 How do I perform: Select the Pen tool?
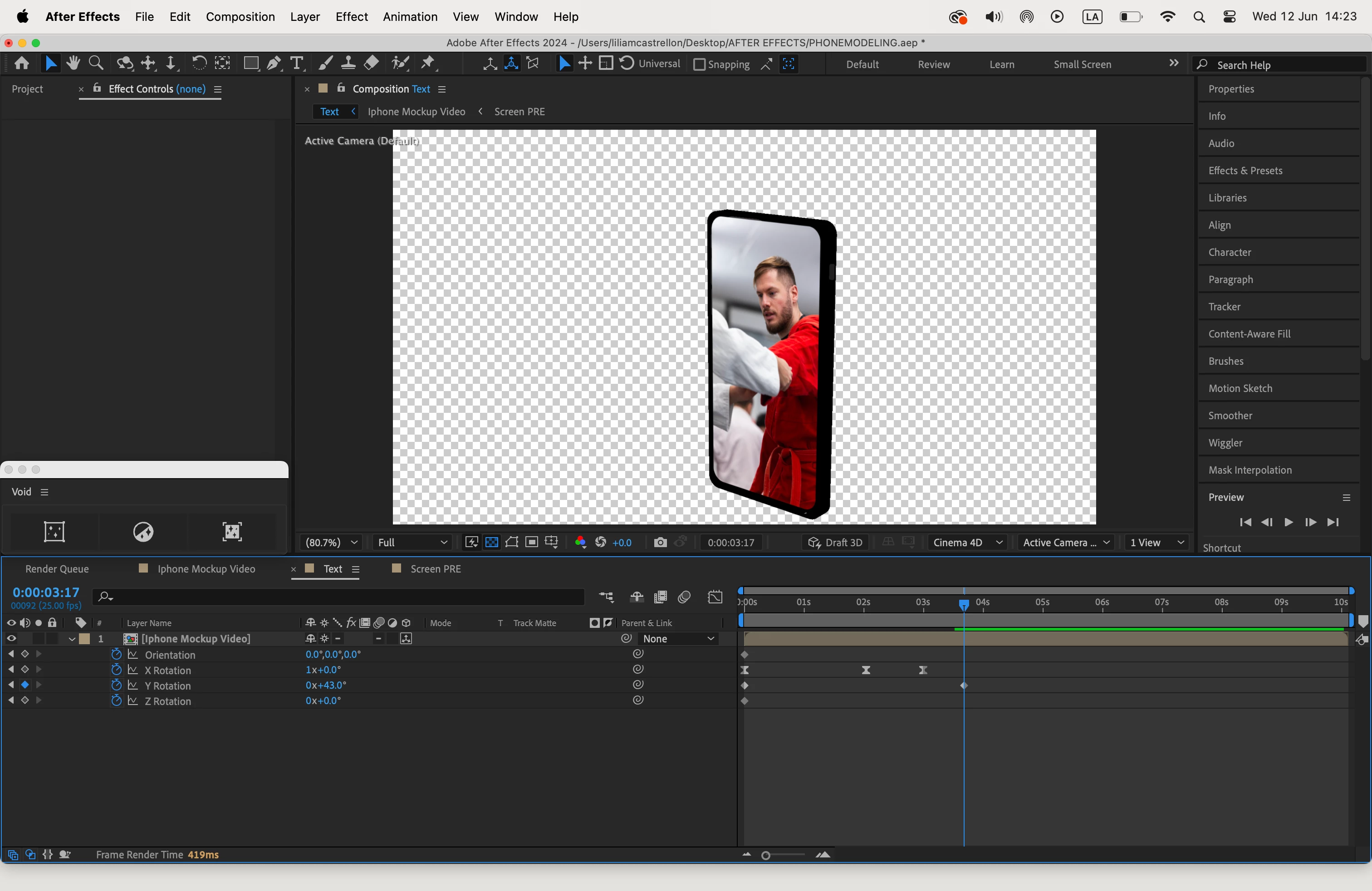tap(274, 64)
